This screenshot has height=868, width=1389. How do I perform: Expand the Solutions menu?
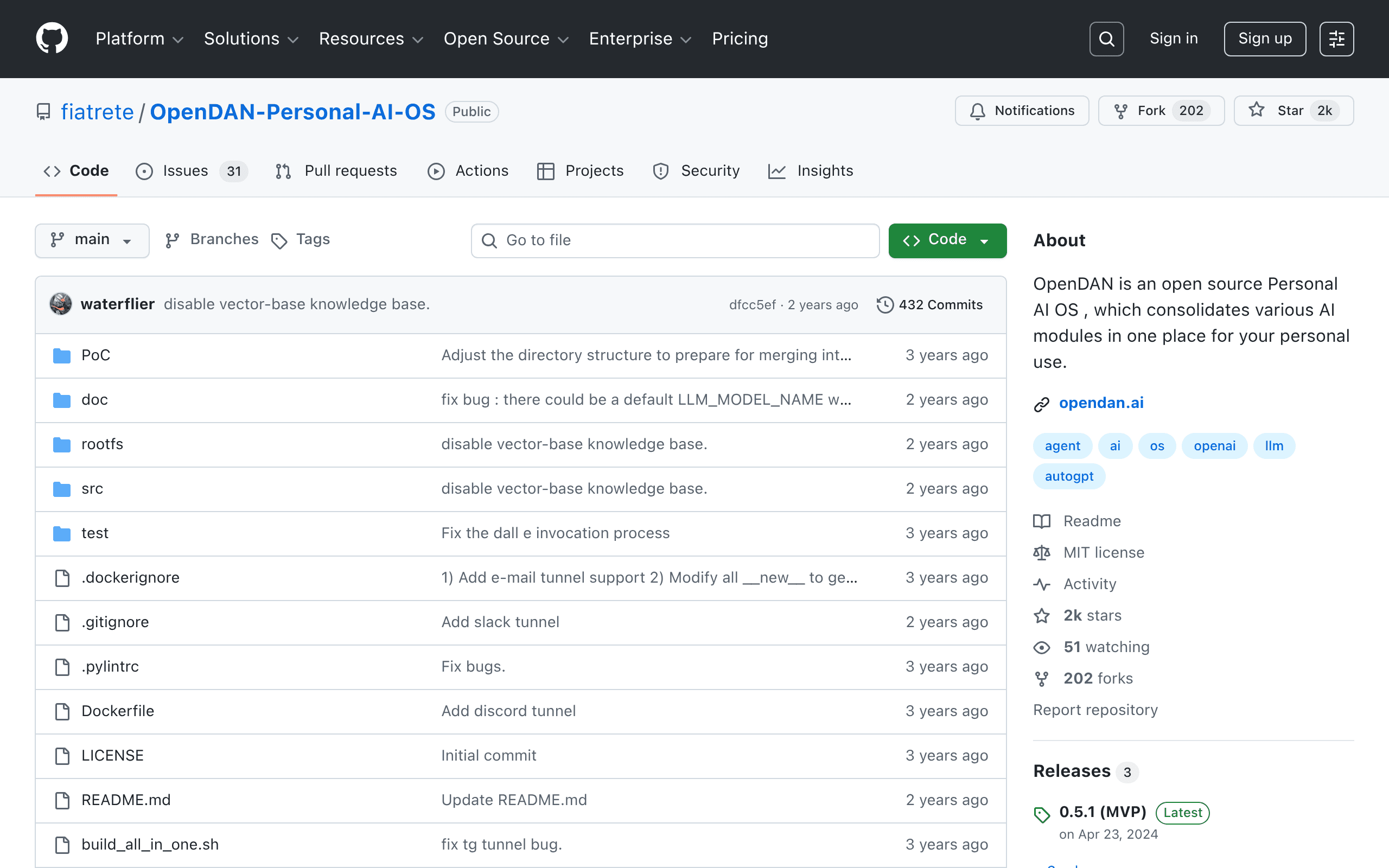point(251,39)
